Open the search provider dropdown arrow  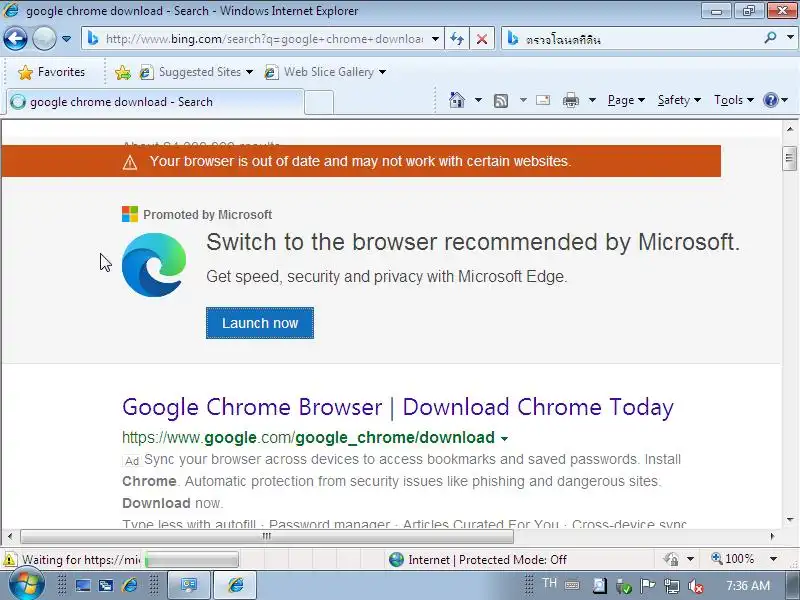[x=790, y=38]
